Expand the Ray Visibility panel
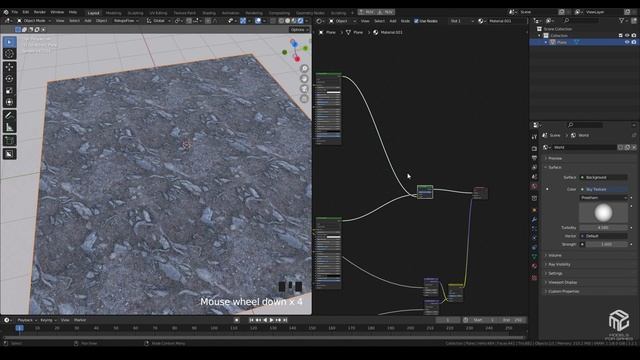 [x=559, y=264]
